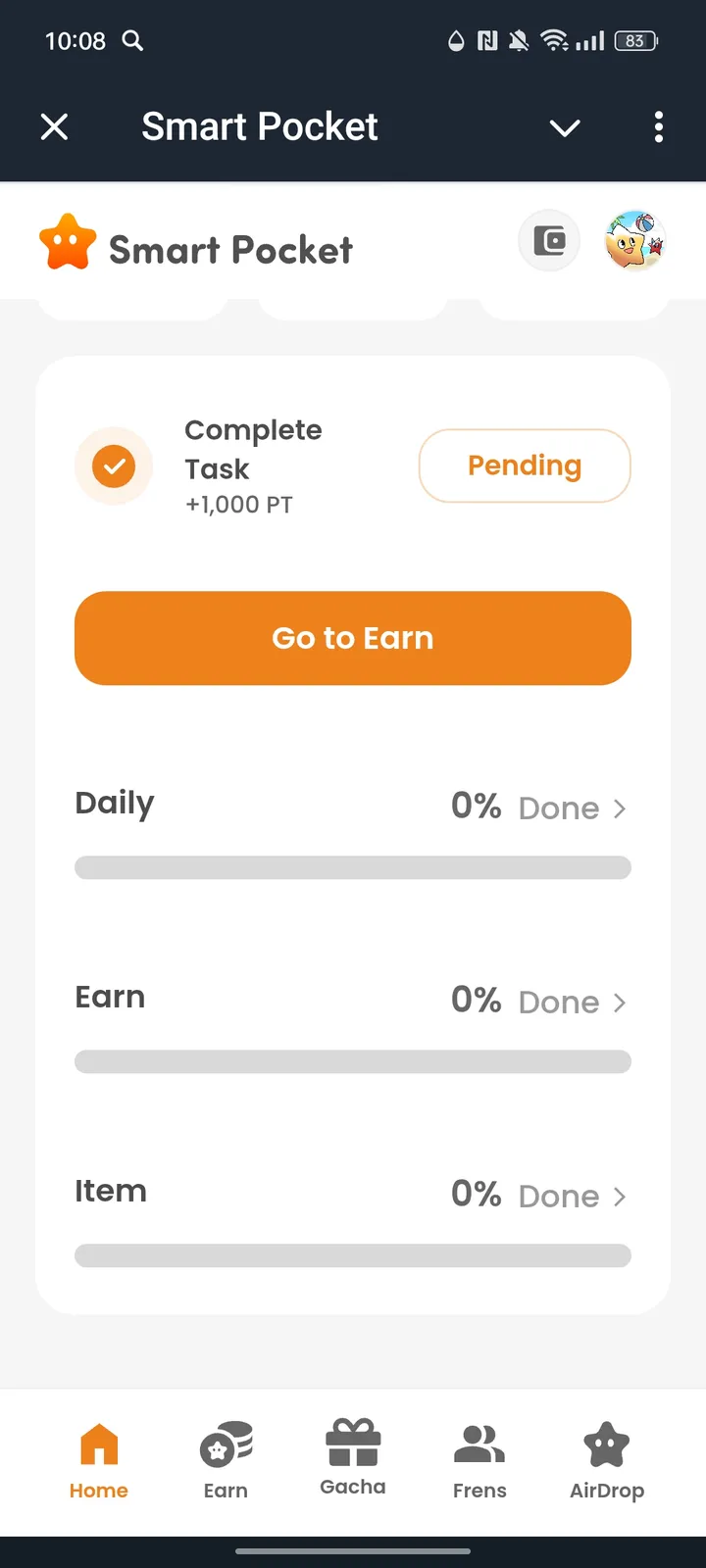Switch to the Home tab
The width and height of the screenshot is (706, 1568).
tap(99, 1460)
